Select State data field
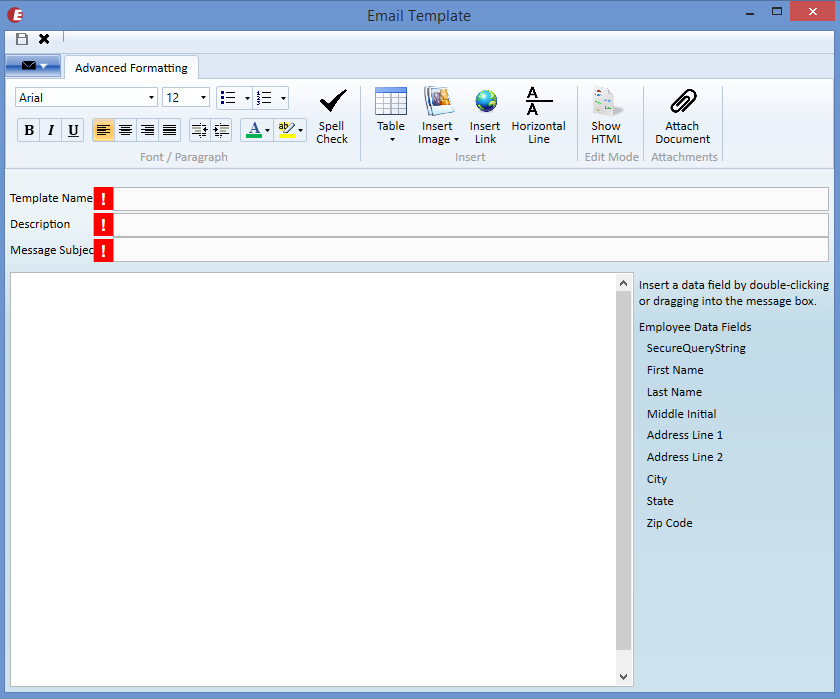 660,501
